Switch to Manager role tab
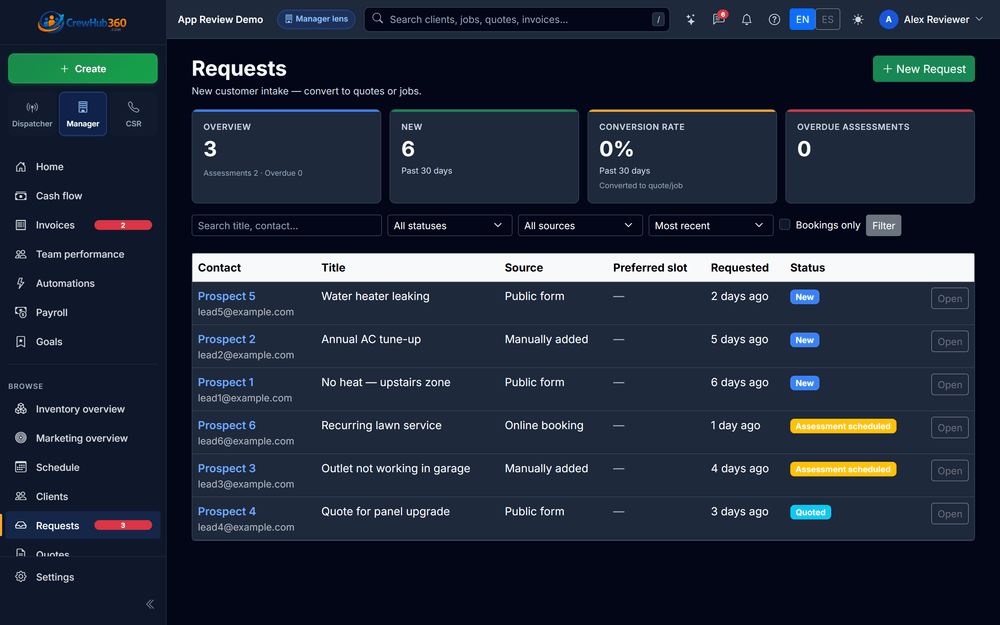Viewport: 1000px width, 625px height. tap(83, 114)
